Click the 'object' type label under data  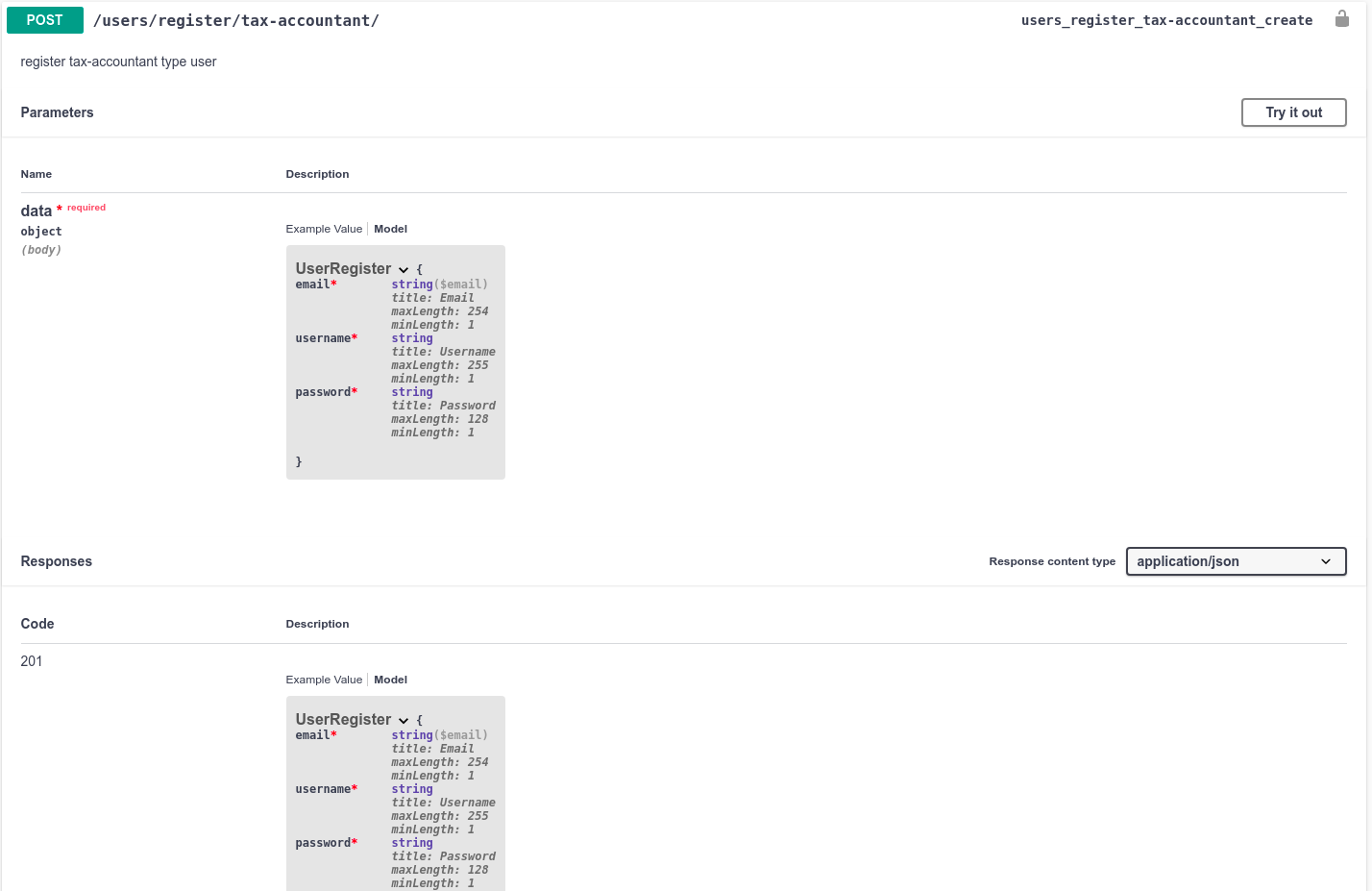[x=41, y=232]
